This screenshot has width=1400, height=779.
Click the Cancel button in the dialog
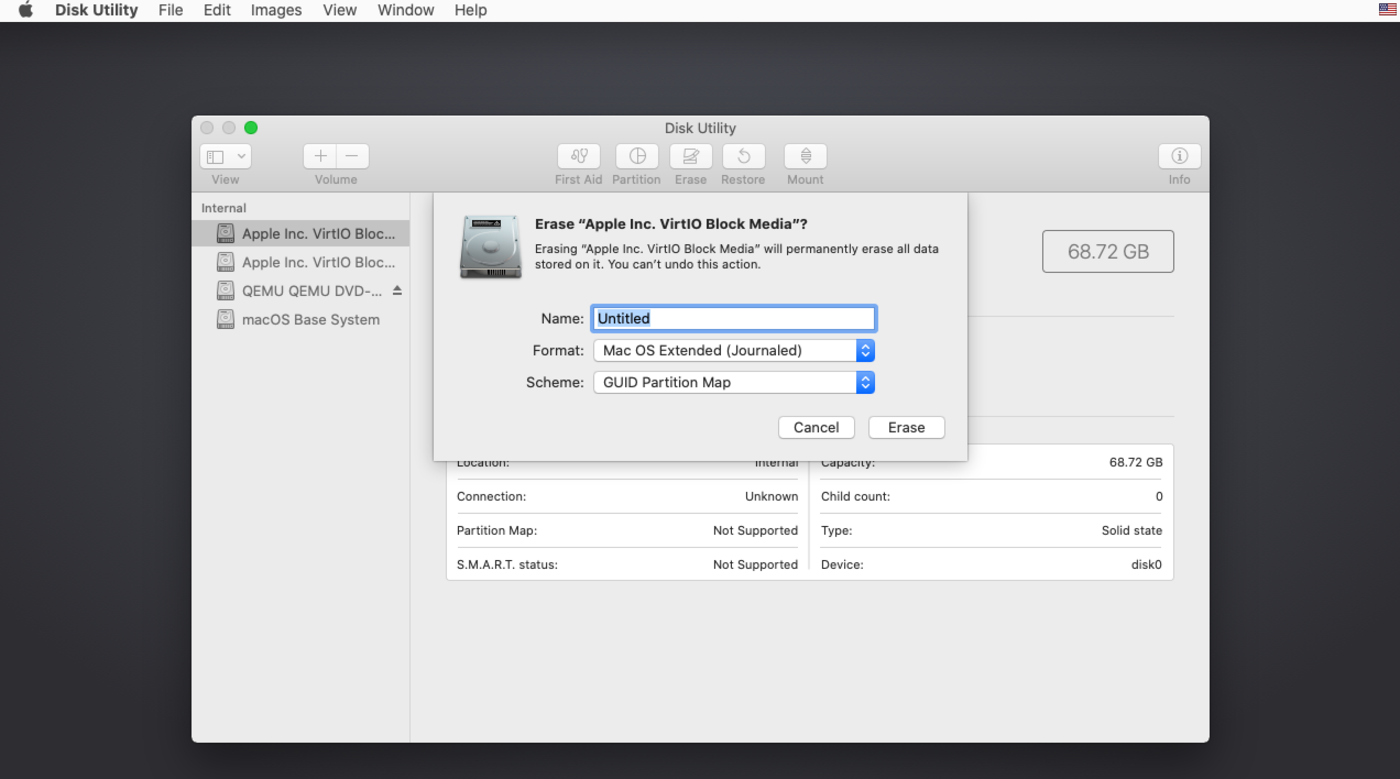tap(816, 427)
